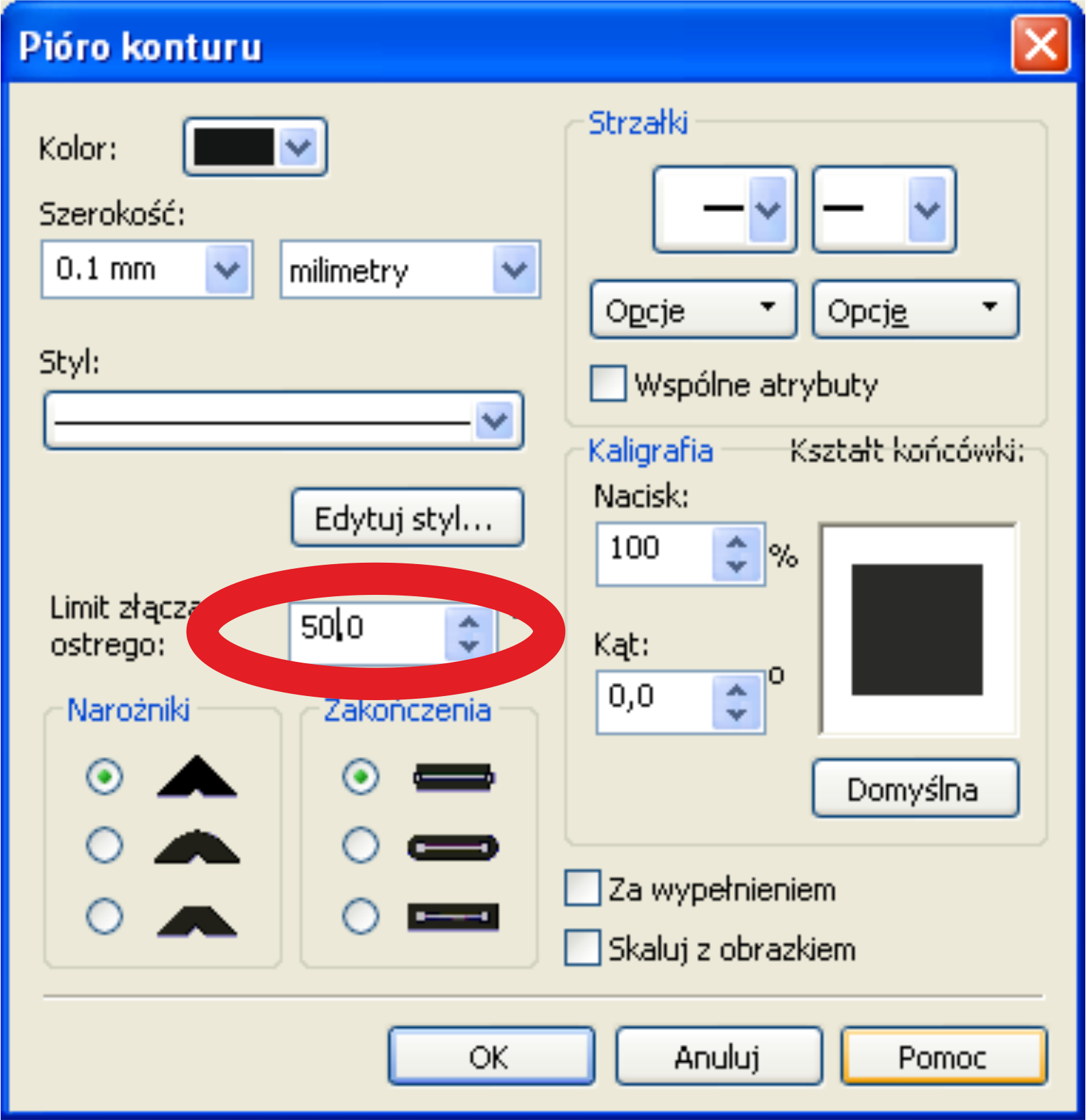The width and height of the screenshot is (1086, 1120).
Task: Choose the extended square line cap option
Action: 361,916
